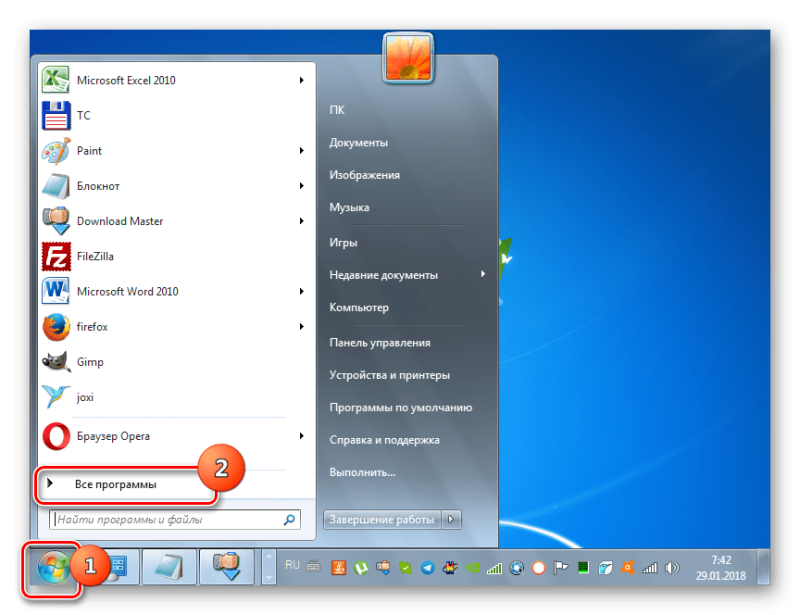
Task: Open Gimp image editor
Action: pyautogui.click(x=177, y=362)
